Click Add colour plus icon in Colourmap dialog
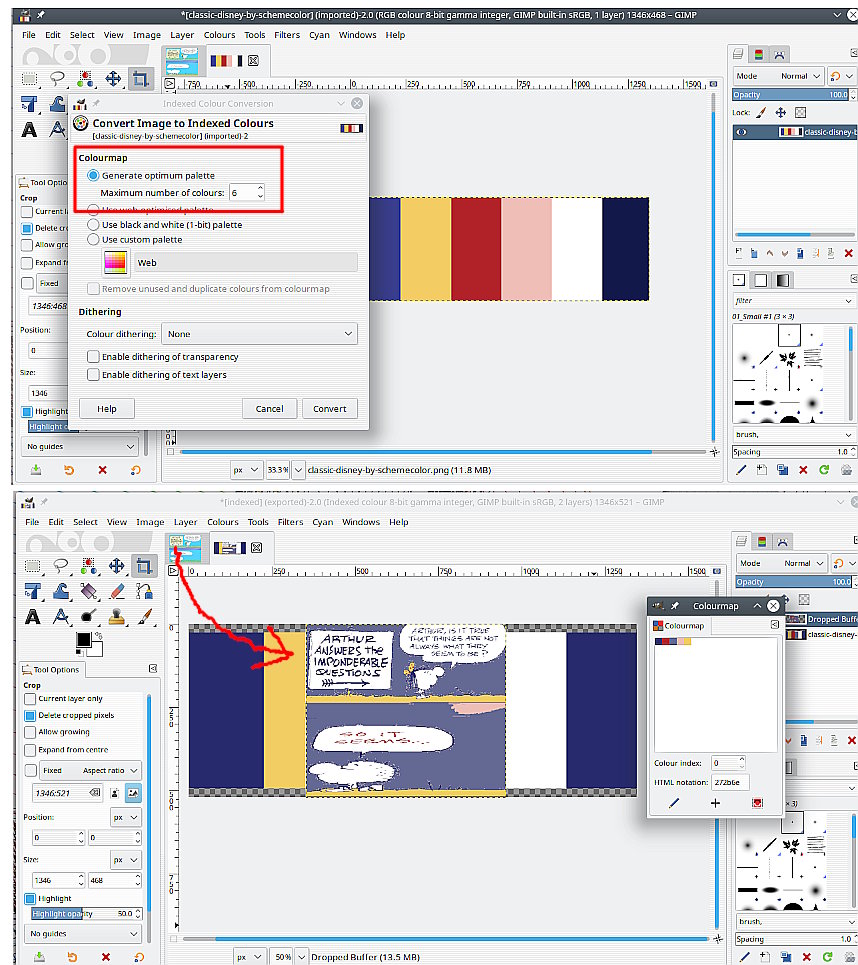This screenshot has height=965, width=858. [x=715, y=803]
